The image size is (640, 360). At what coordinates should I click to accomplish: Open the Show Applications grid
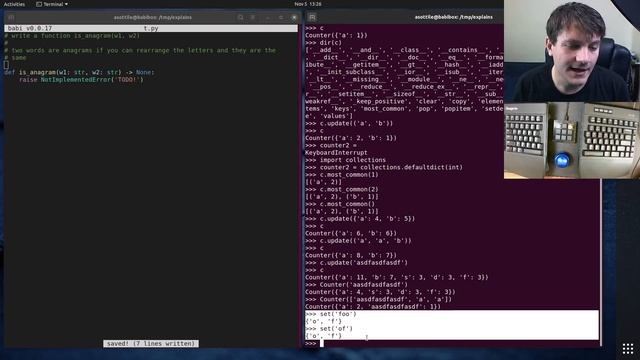click(x=628, y=349)
